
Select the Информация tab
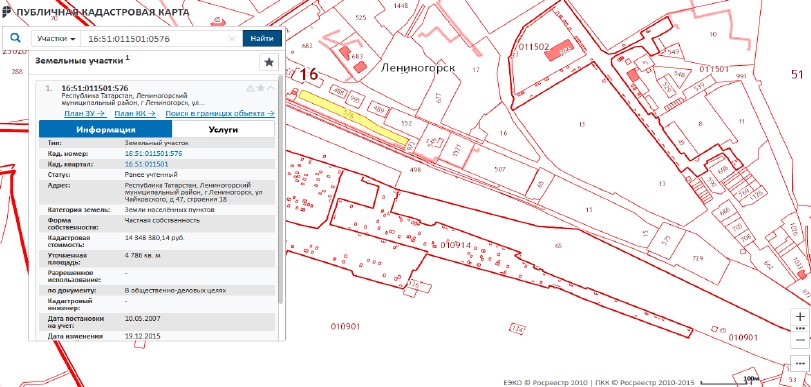coord(106,129)
